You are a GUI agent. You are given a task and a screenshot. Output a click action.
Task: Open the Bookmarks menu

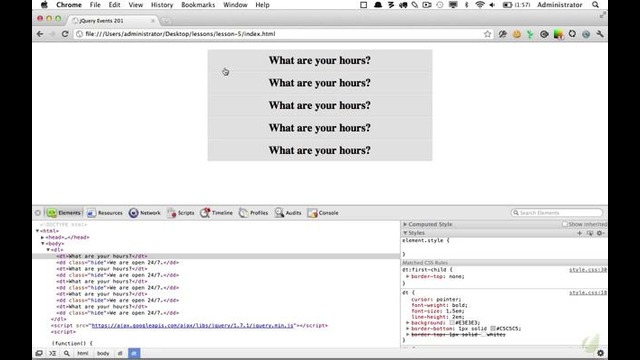pos(198,5)
